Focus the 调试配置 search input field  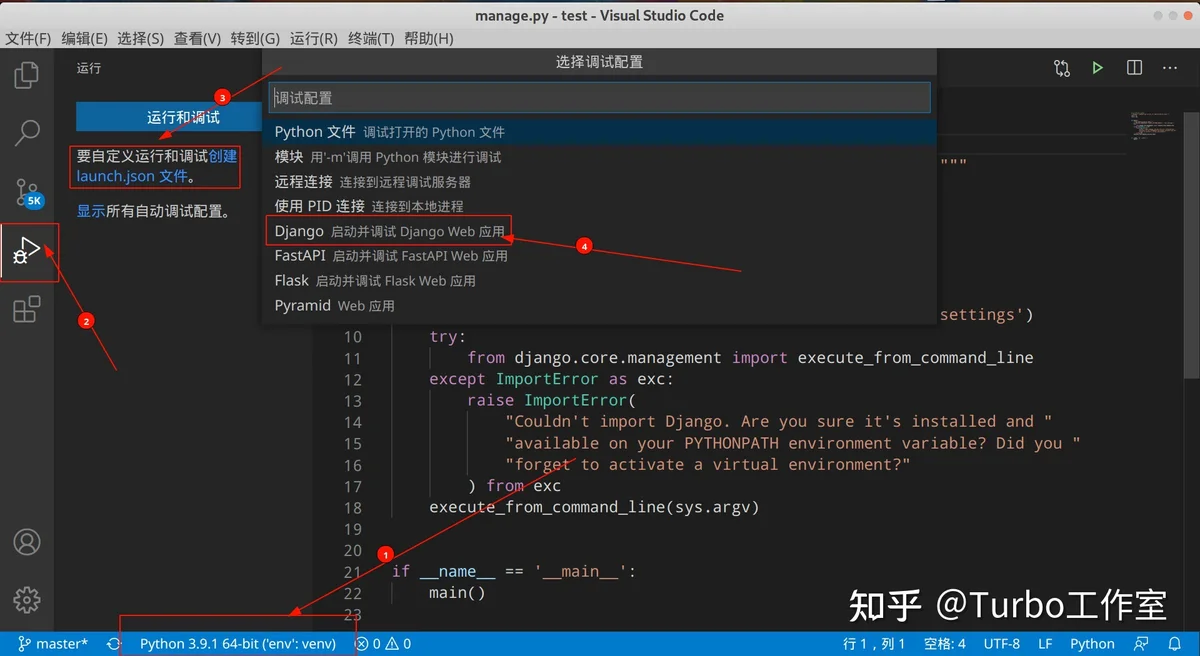coord(600,97)
